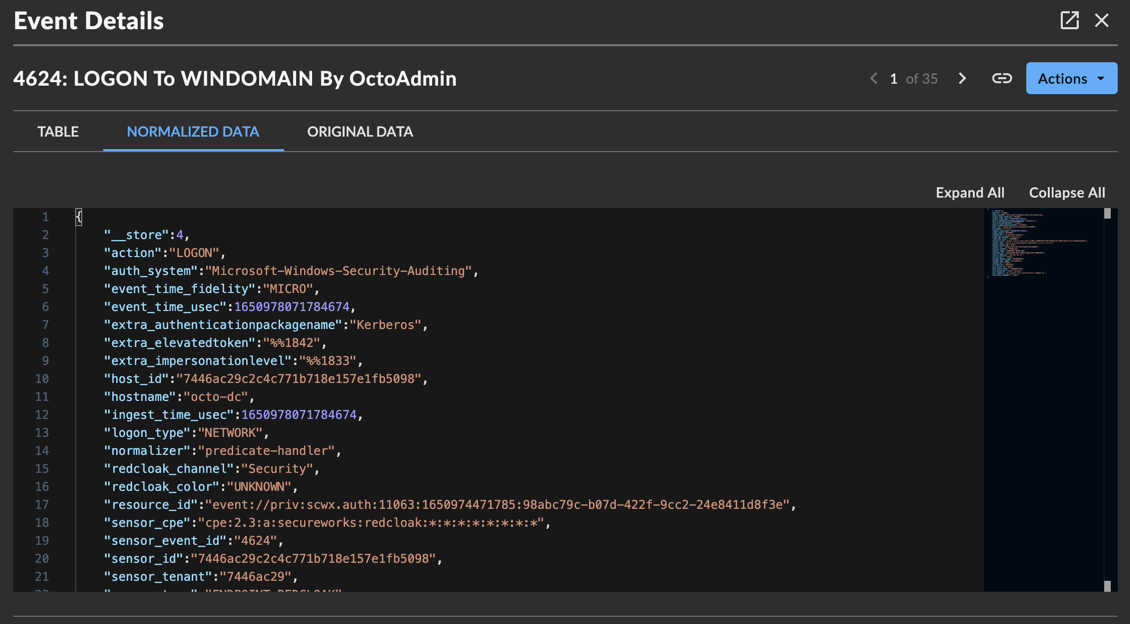1130x624 pixels.
Task: Click the ingest_time_usec value on line 12
Action: (299, 415)
